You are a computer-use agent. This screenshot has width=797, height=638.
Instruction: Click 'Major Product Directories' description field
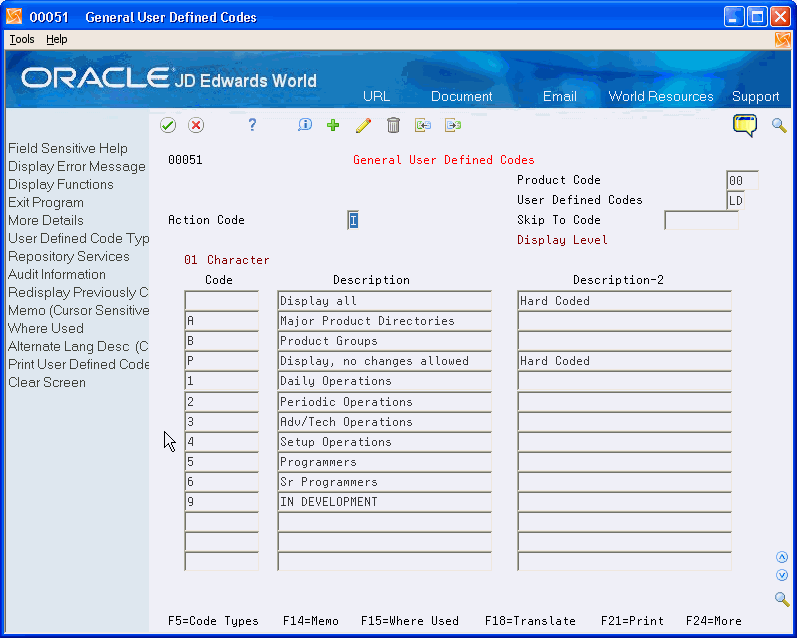coord(385,321)
